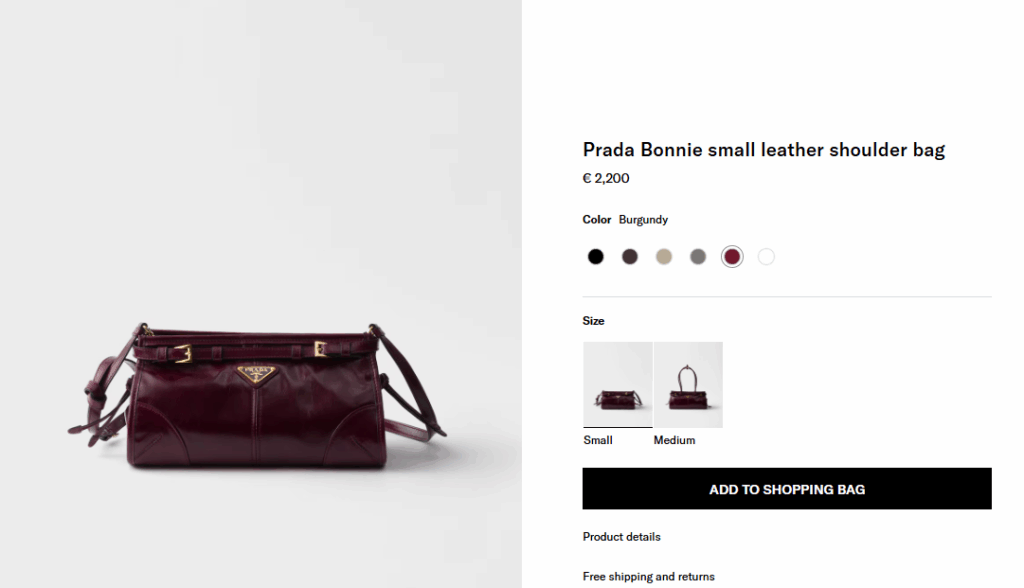Screen dimensions: 1024x588
Task: Choose the Medium size bag thumbnail
Action: coord(688,385)
